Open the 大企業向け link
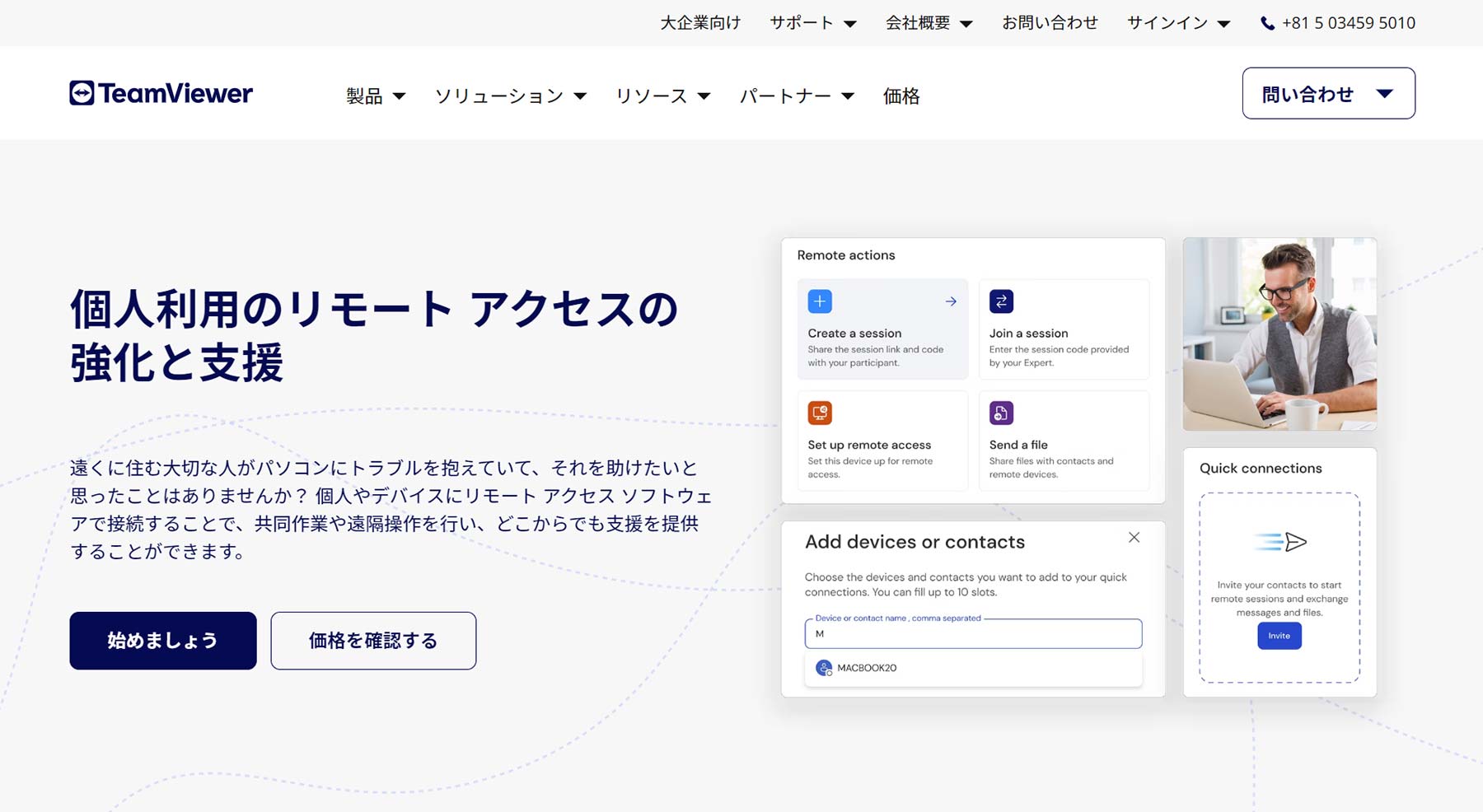Screen dimensions: 1483x812 pos(700,23)
